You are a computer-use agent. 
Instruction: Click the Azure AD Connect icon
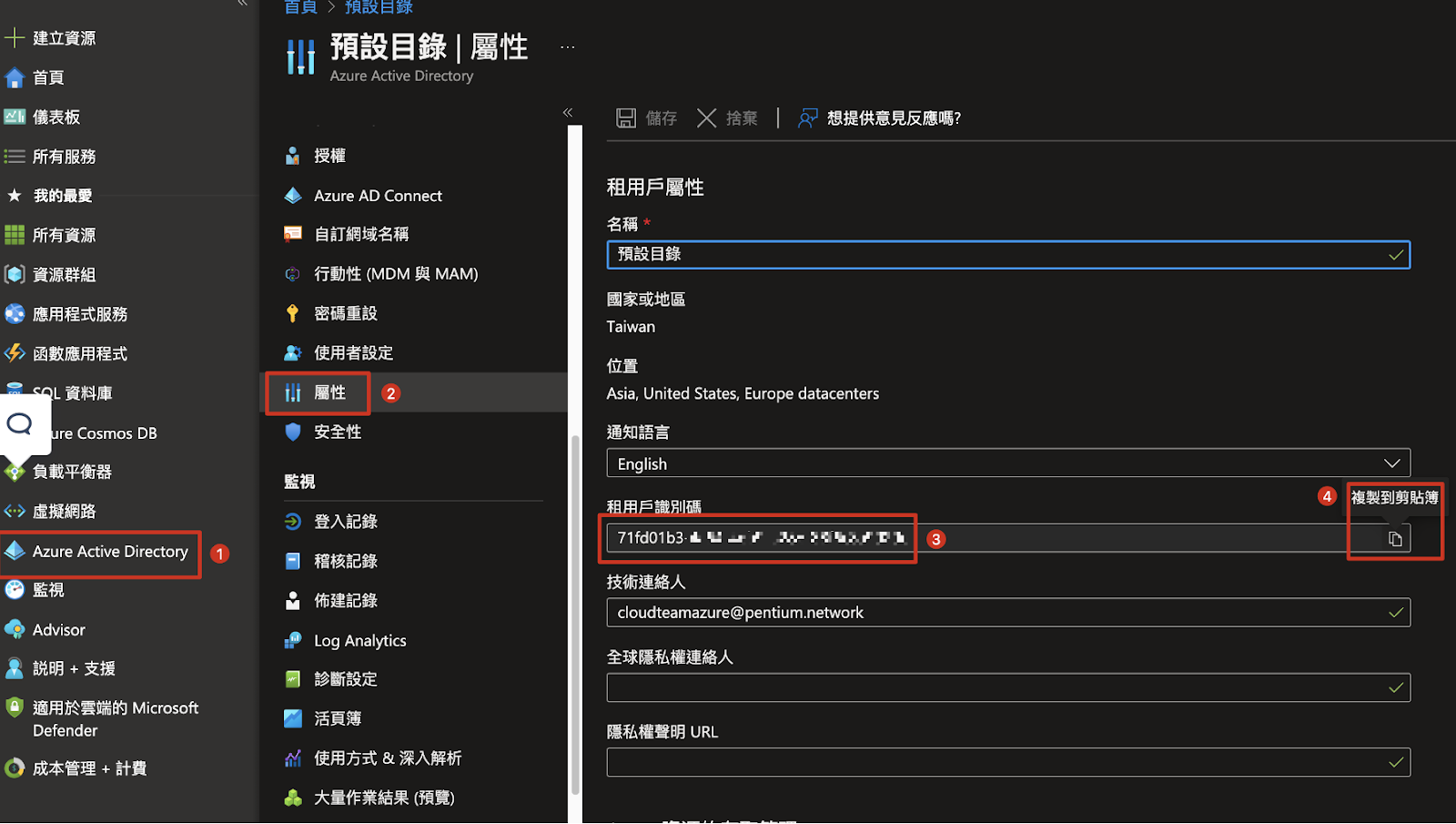292,196
